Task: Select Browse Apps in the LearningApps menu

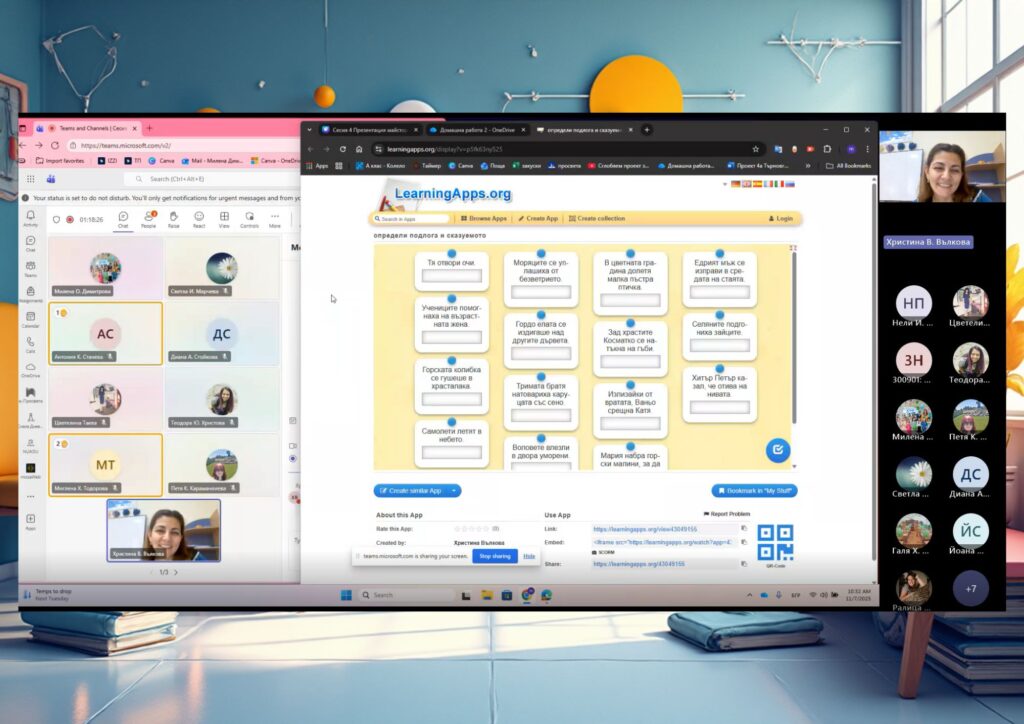Action: click(x=484, y=218)
